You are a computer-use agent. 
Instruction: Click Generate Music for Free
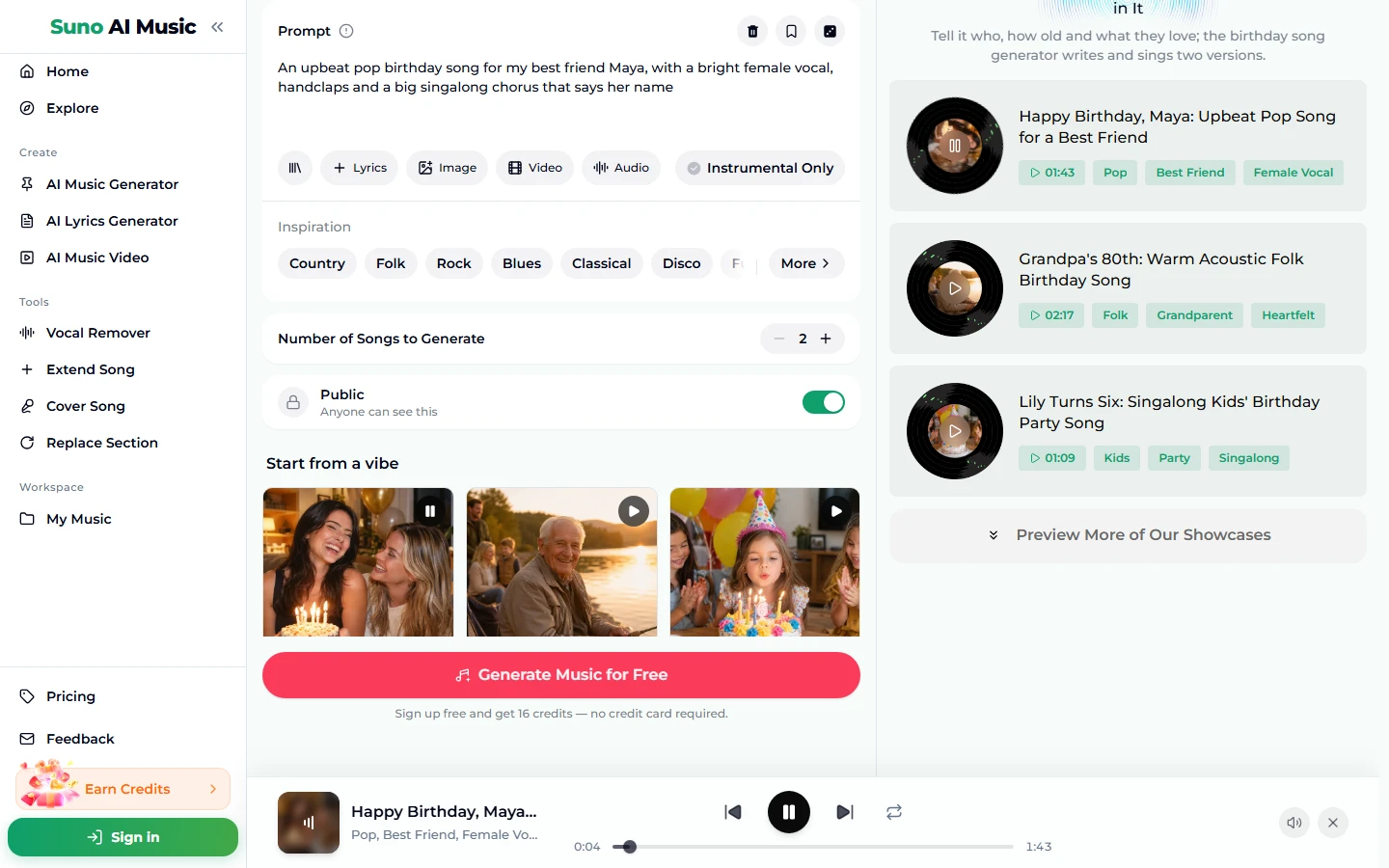[x=561, y=675]
